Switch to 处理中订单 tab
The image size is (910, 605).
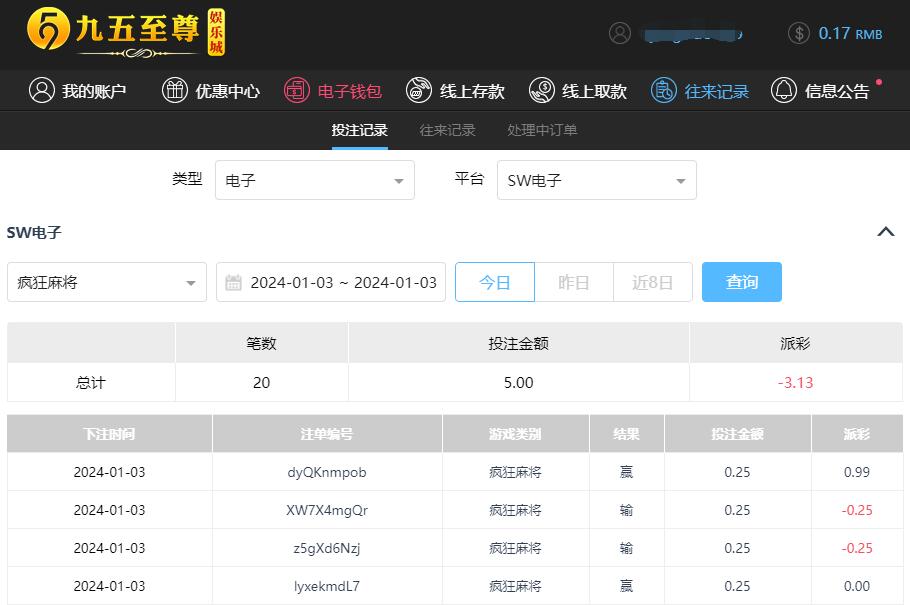click(x=542, y=130)
